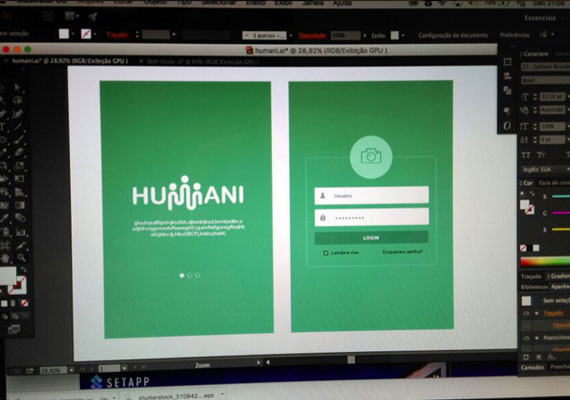The width and height of the screenshot is (570, 400).
Task: Open the 3 pontos stroke profile dropdown
Action: 268,36
